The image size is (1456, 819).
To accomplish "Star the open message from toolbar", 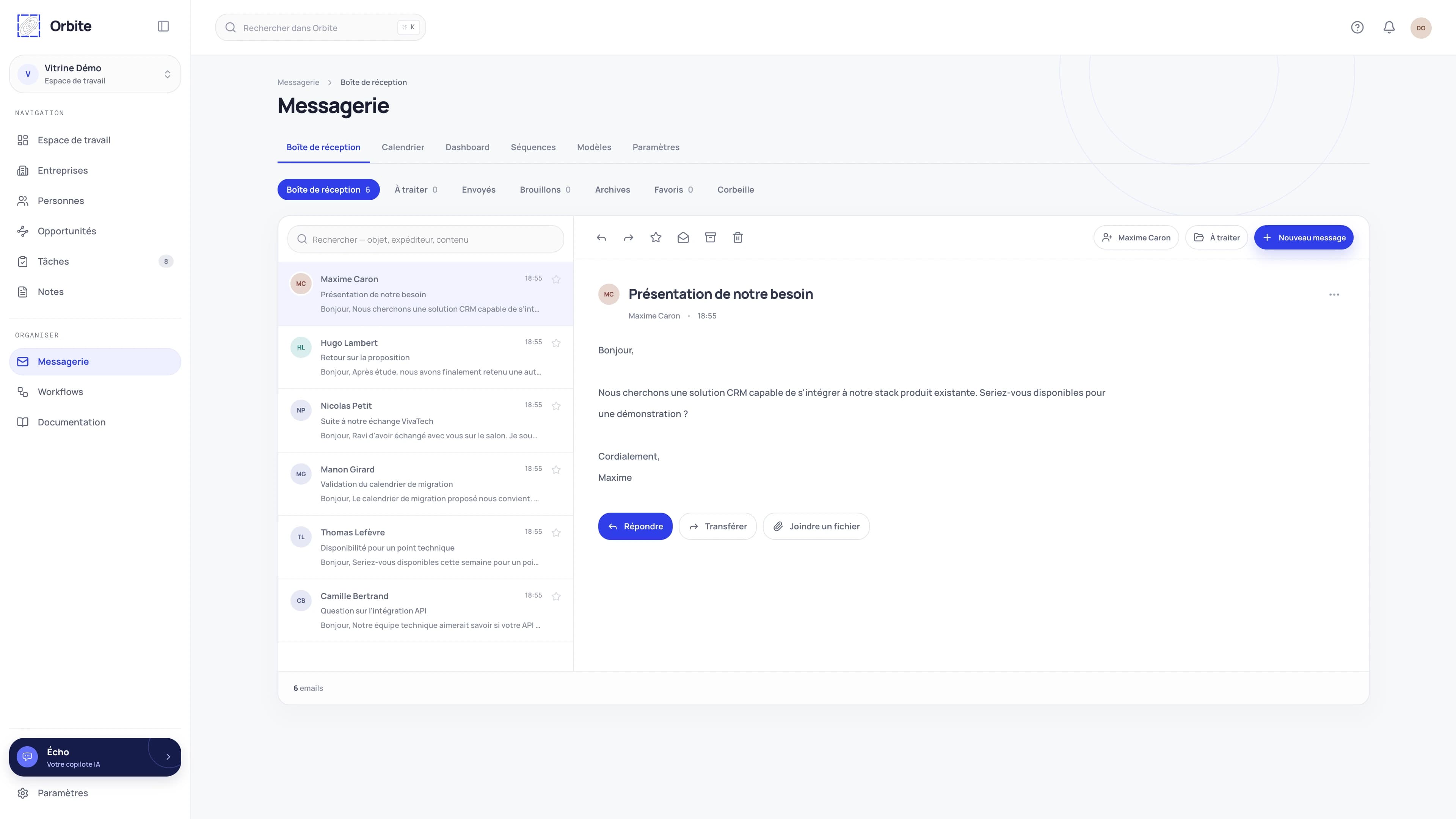I will tap(656, 237).
